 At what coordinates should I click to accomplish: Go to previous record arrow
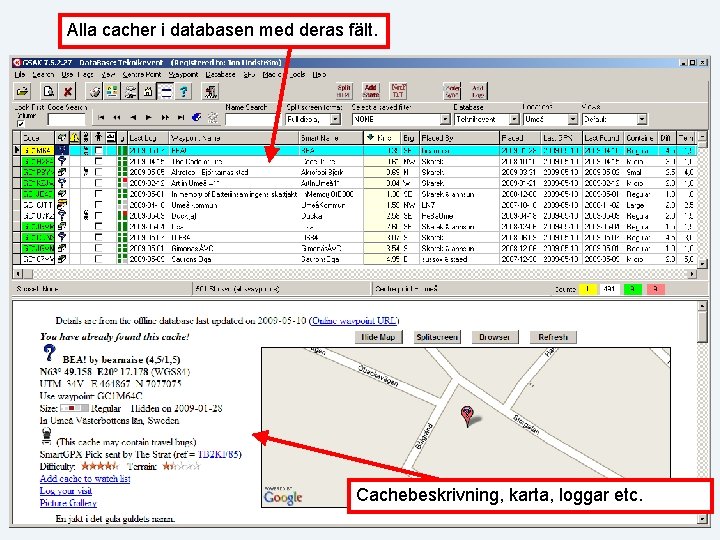(x=133, y=118)
